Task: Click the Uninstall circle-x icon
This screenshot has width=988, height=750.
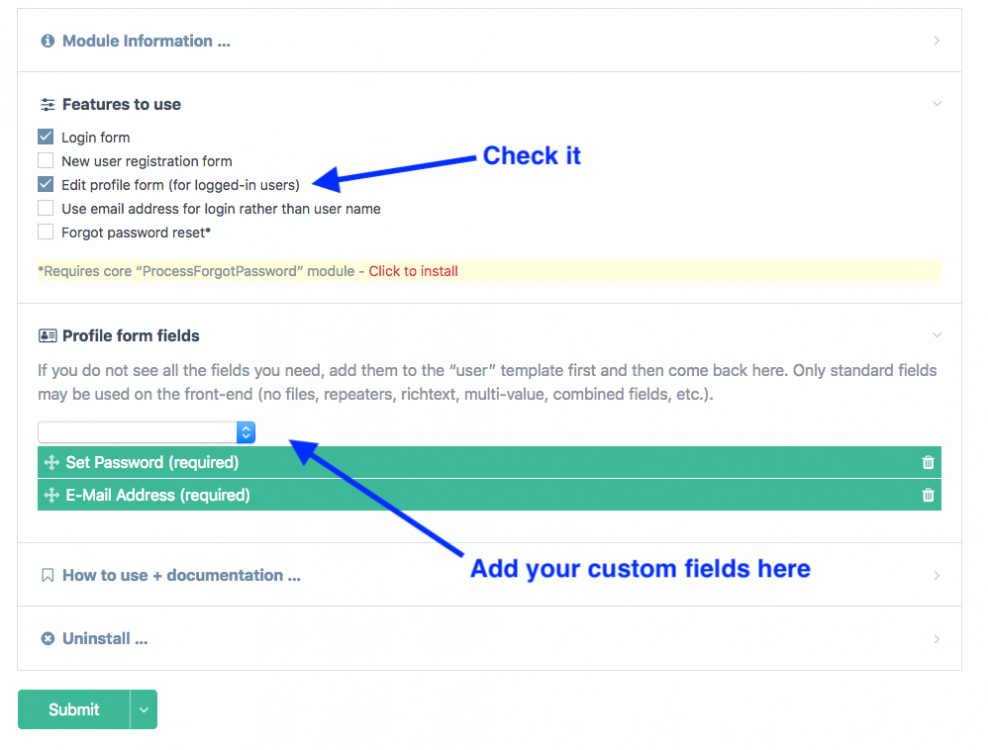Action: (47, 639)
